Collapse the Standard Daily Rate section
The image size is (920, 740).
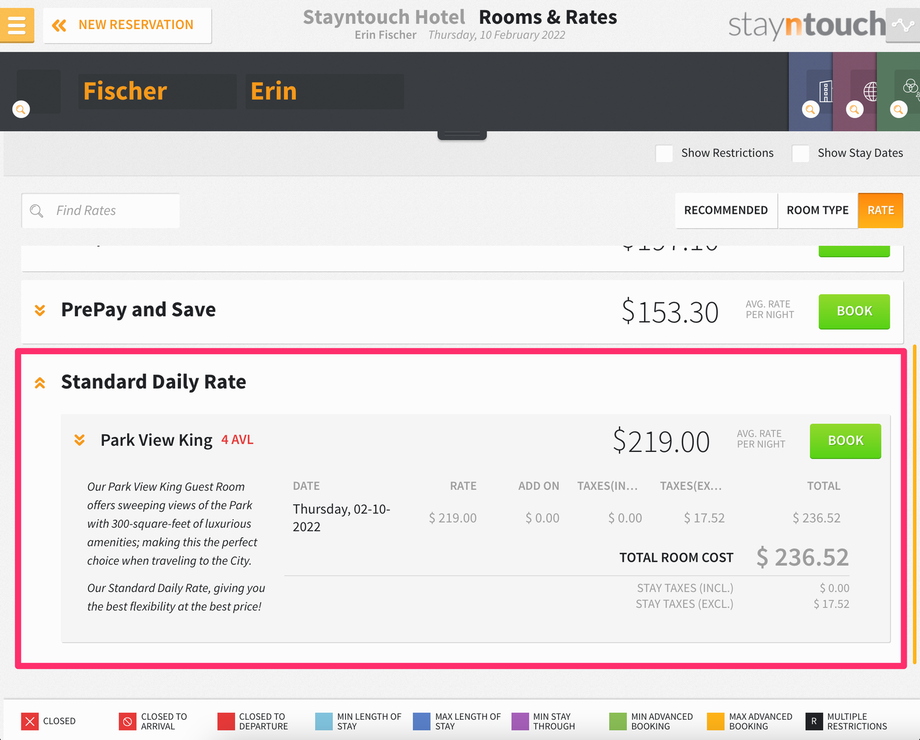[x=40, y=383]
